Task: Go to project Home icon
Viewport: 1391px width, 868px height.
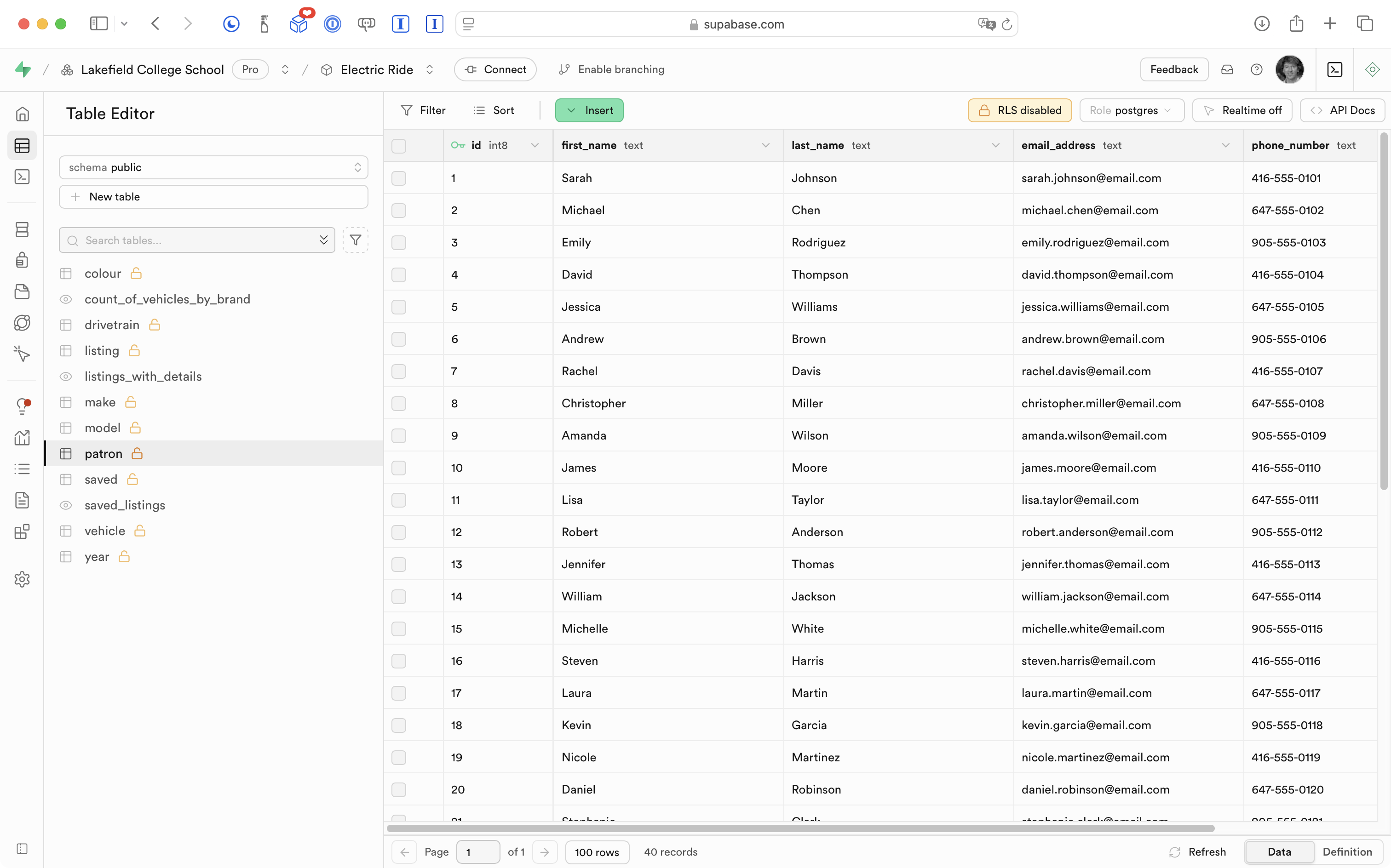Action: [x=22, y=114]
